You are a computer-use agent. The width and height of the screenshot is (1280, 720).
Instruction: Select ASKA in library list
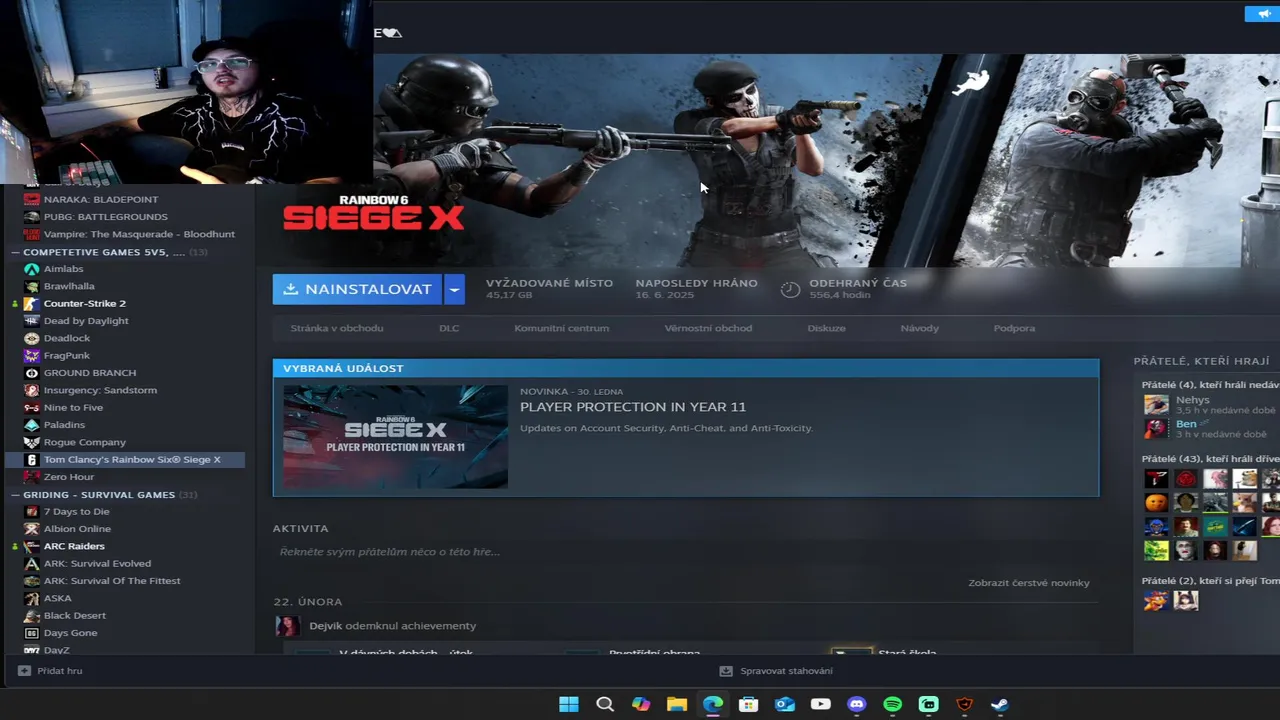pyautogui.click(x=58, y=599)
